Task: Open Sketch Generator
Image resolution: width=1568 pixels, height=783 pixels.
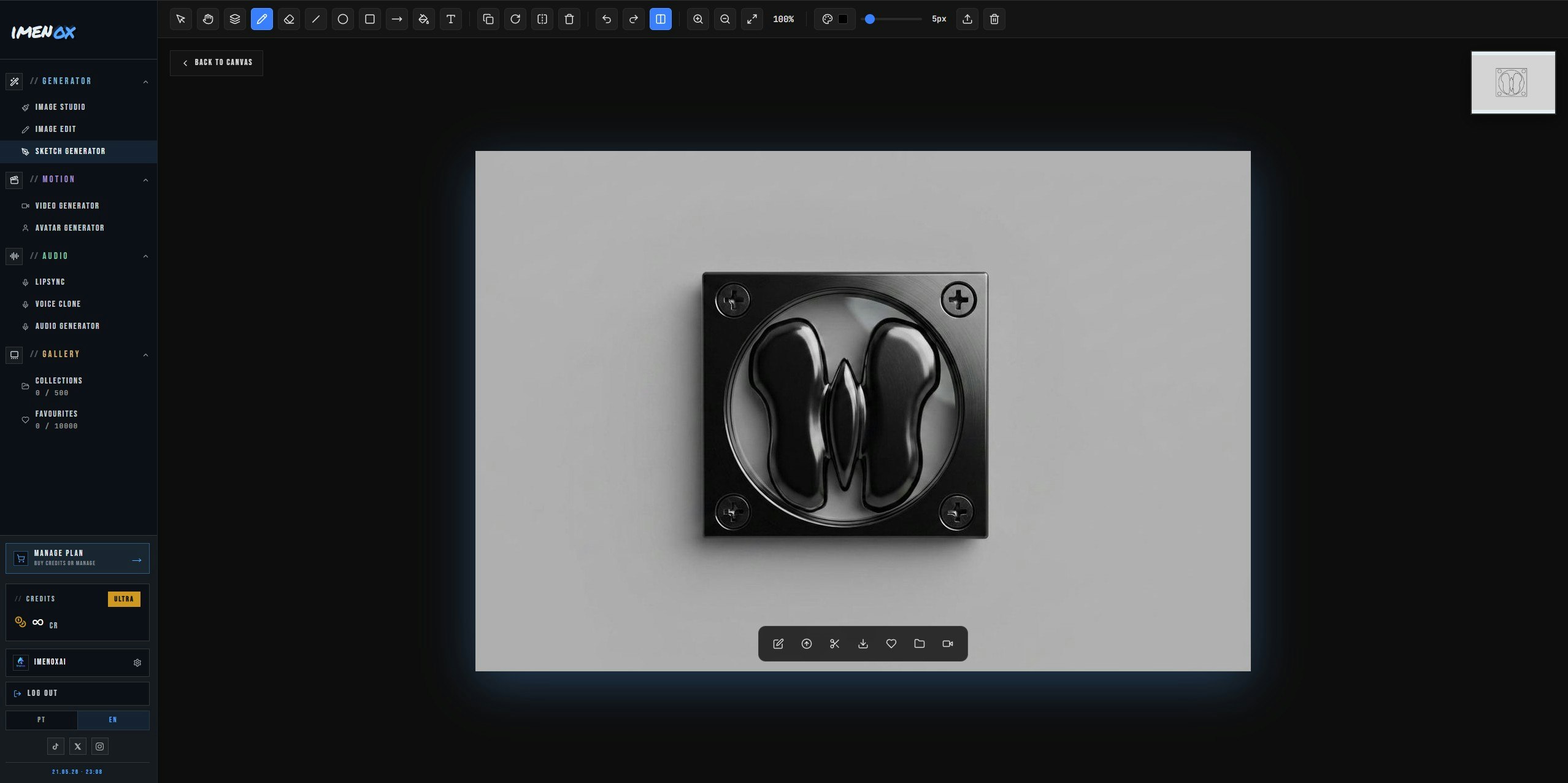Action: pos(79,152)
